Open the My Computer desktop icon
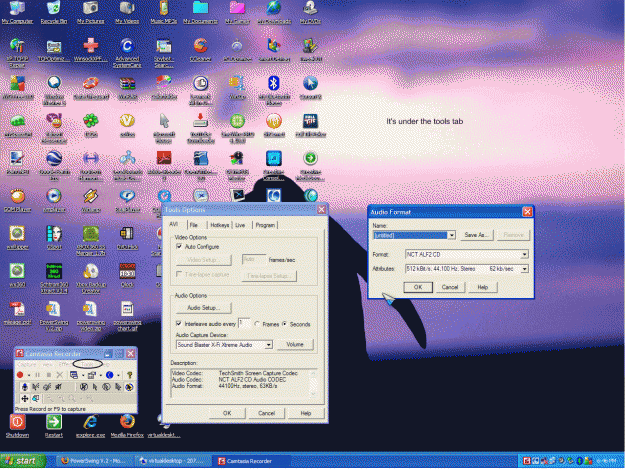This screenshot has width=625, height=469. [x=17, y=13]
